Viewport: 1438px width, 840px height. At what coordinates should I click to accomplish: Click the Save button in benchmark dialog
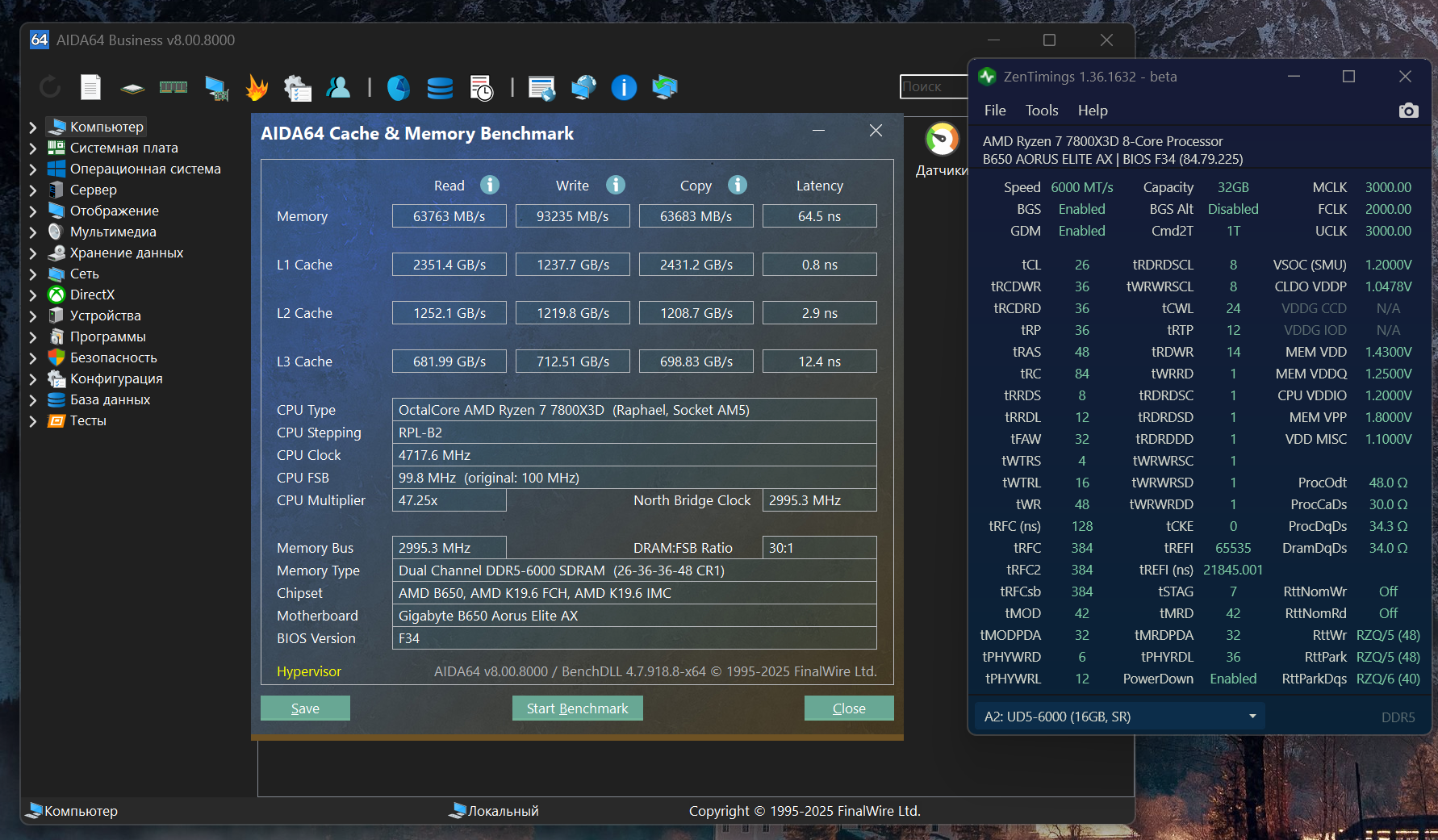pyautogui.click(x=305, y=708)
